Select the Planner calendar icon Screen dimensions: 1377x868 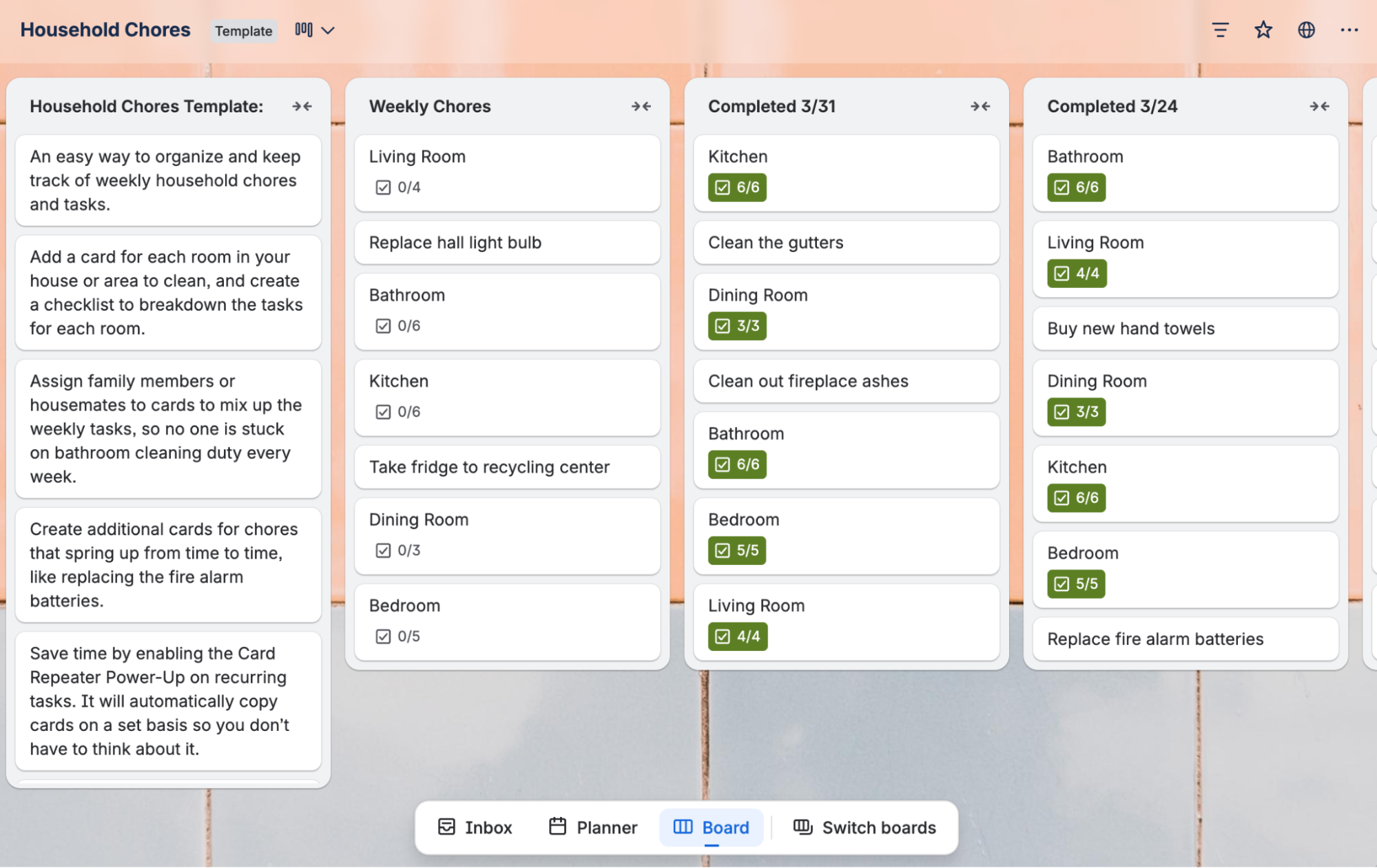tap(557, 827)
